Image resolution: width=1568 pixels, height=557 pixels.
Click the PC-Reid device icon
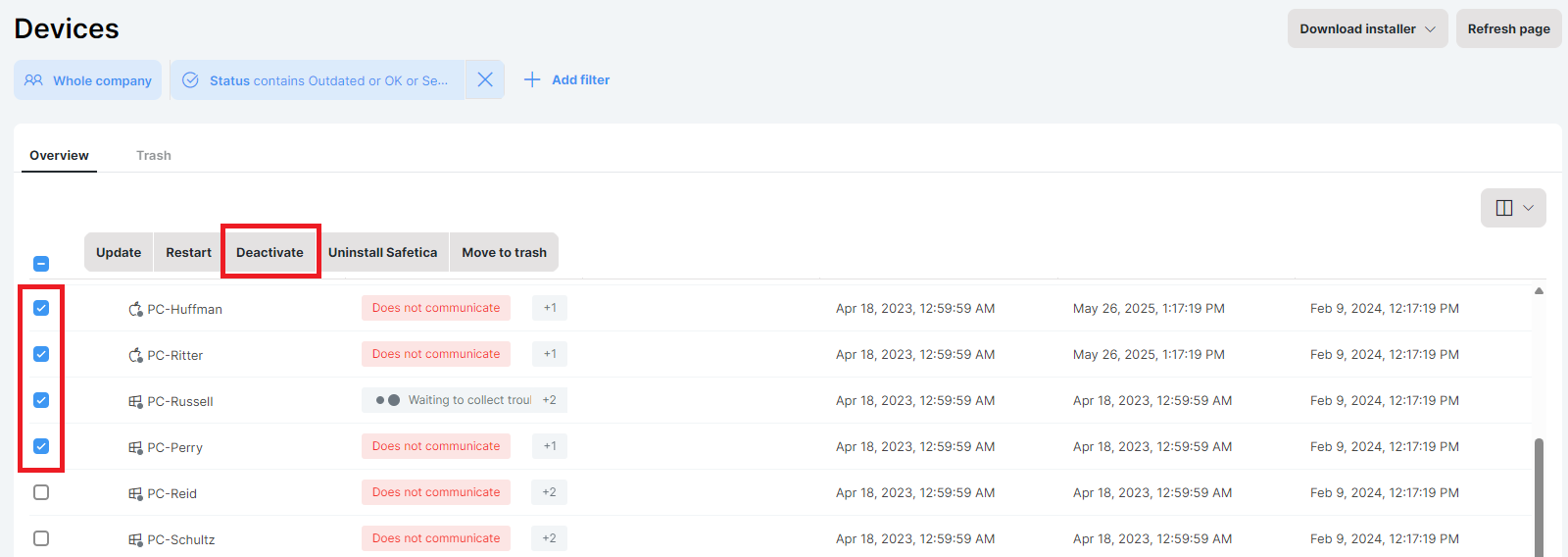[135, 493]
